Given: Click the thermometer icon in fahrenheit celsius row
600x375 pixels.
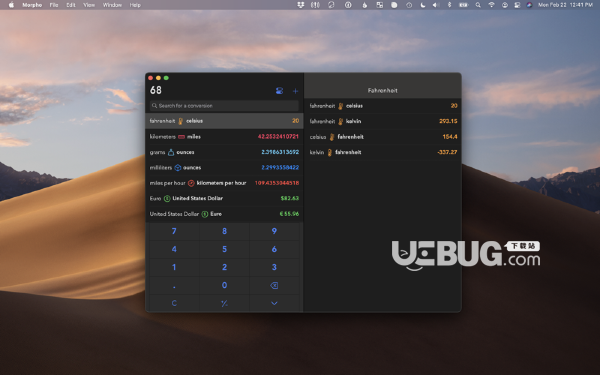Looking at the screenshot, I should click(181, 121).
